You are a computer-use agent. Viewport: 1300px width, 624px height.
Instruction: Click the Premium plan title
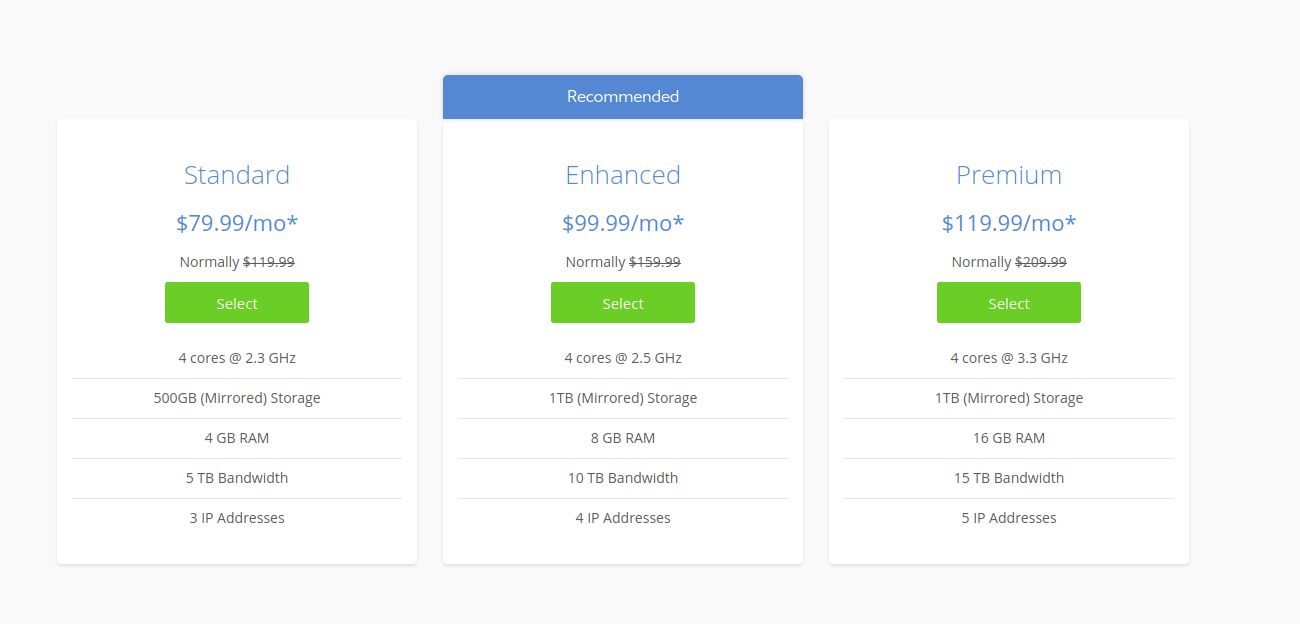[1008, 174]
